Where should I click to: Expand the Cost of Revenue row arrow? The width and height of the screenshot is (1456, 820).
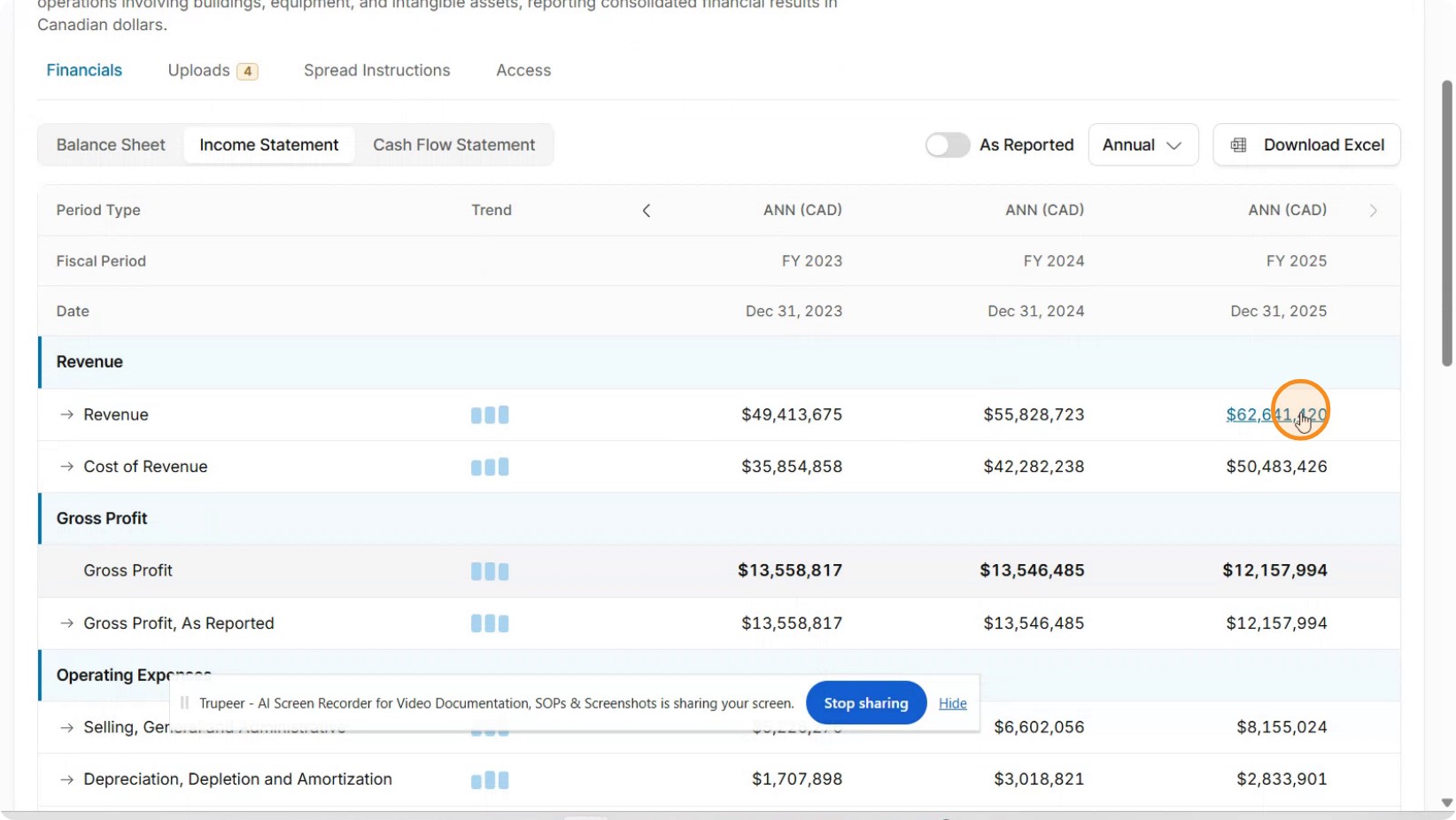coord(66,467)
